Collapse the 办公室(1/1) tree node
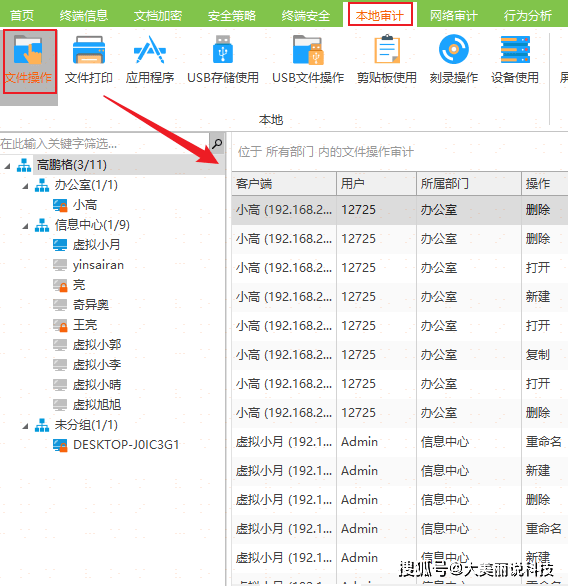This screenshot has width=568, height=586. (25, 186)
